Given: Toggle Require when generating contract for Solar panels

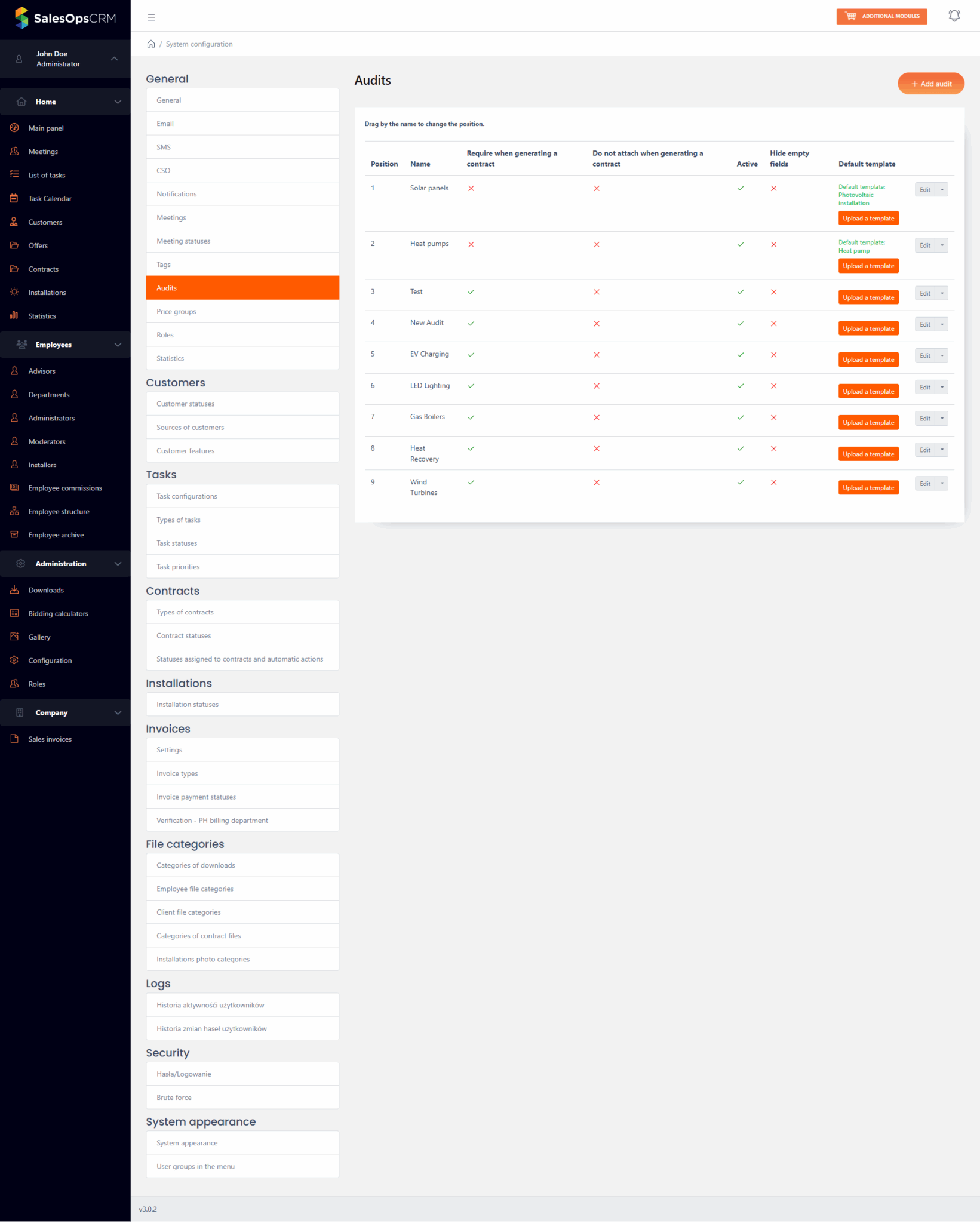Looking at the screenshot, I should [471, 189].
